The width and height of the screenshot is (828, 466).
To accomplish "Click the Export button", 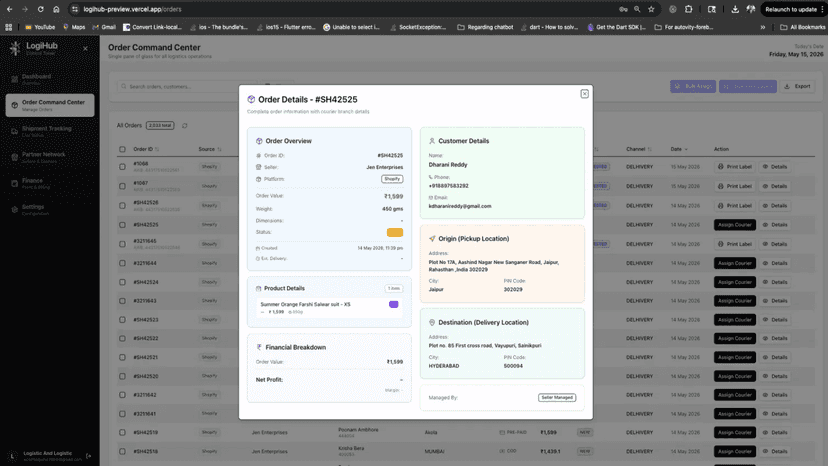I will (797, 86).
